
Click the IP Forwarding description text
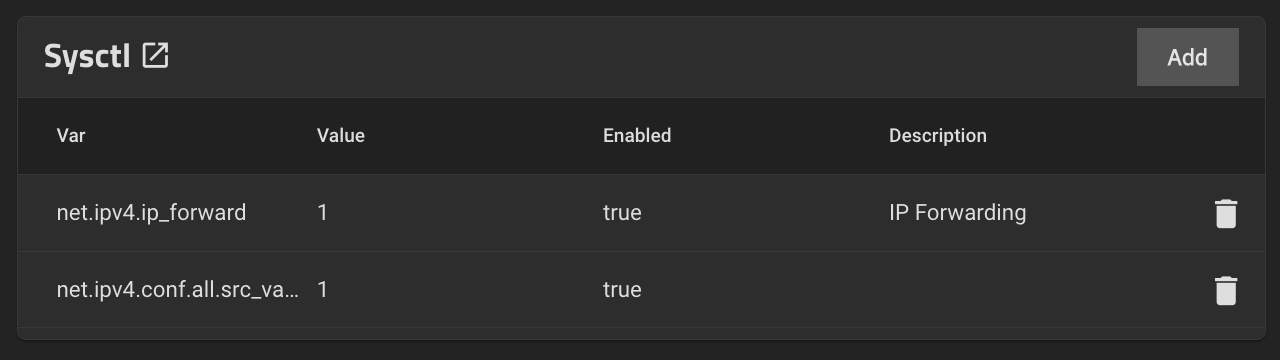(x=957, y=213)
